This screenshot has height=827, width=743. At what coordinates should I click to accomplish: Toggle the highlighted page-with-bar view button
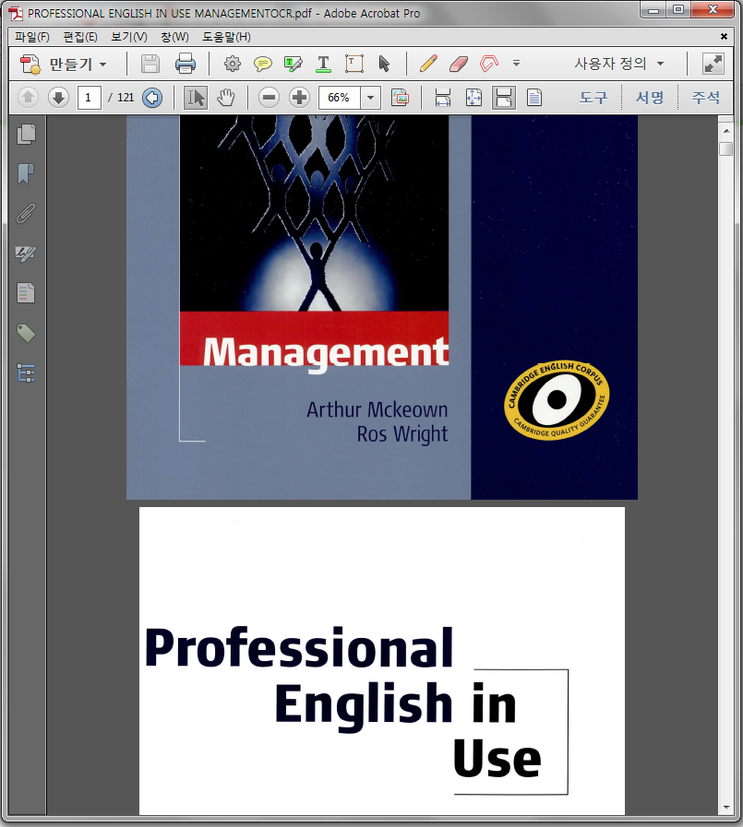pyautogui.click(x=504, y=98)
